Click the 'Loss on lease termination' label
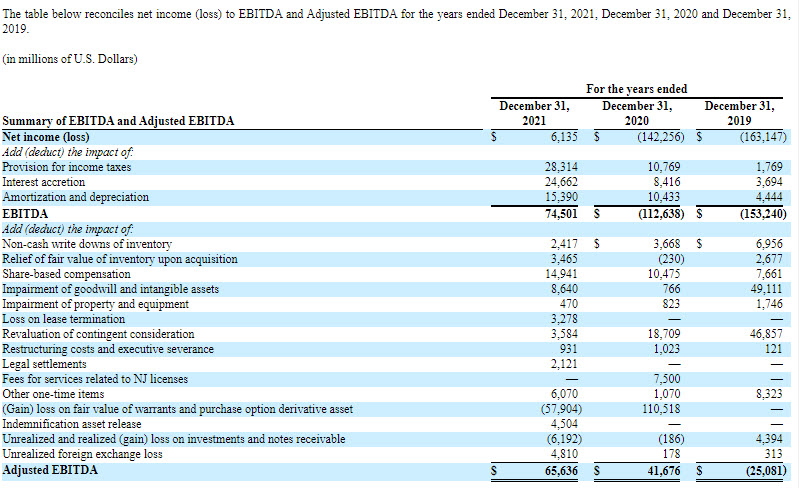This screenshot has width=799, height=488. click(x=64, y=318)
